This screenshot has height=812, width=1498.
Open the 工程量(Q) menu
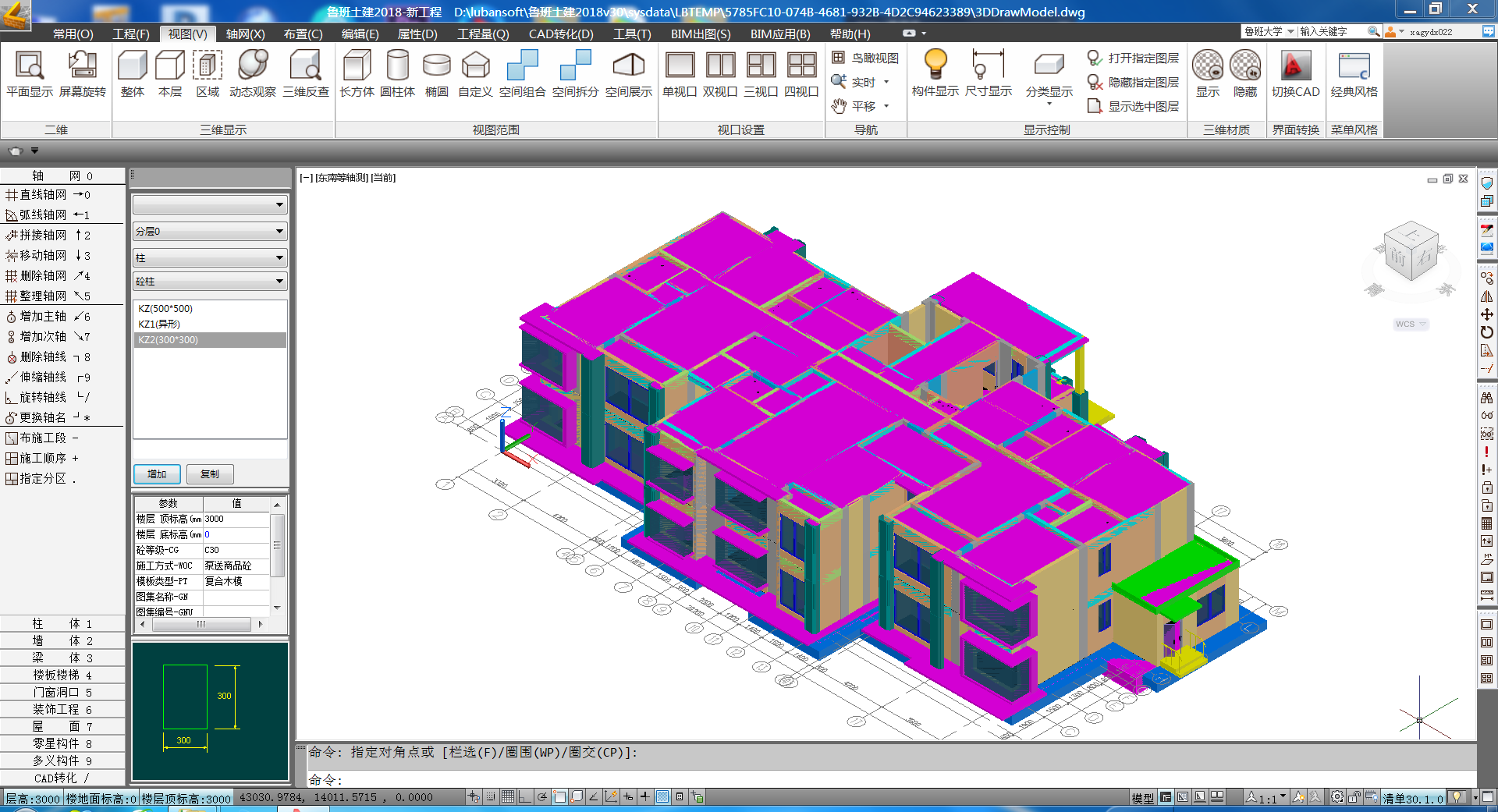coord(482,34)
